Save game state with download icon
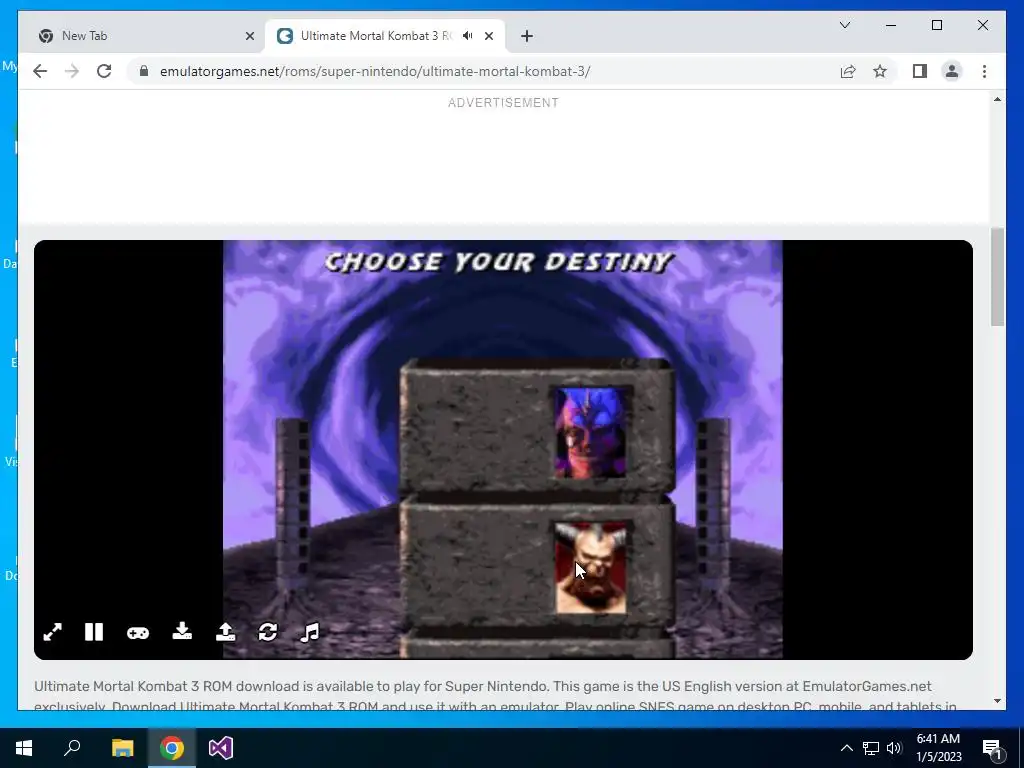The height and width of the screenshot is (768, 1024). click(x=182, y=632)
